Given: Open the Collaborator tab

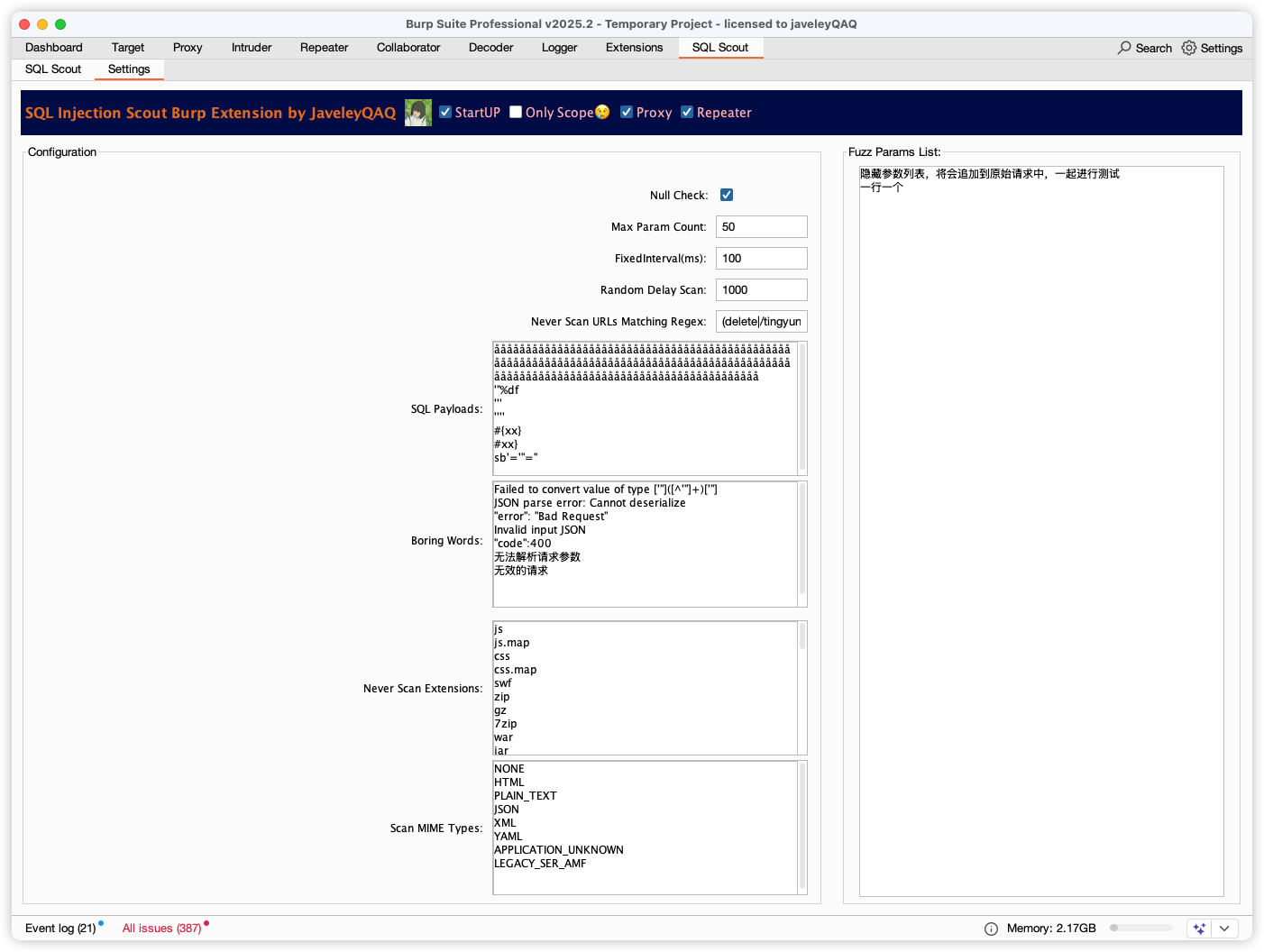Looking at the screenshot, I should click(408, 48).
